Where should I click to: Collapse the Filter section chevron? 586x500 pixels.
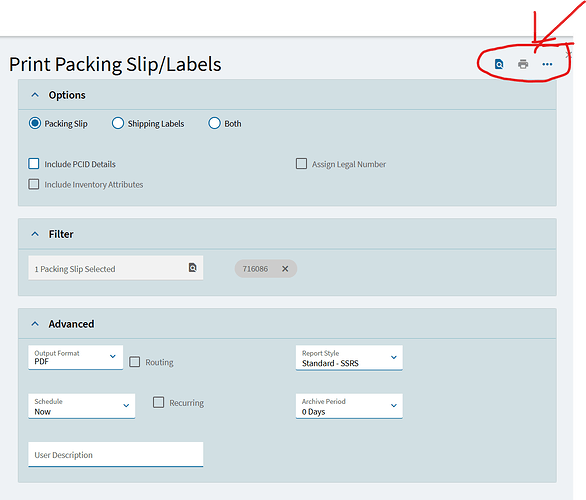coord(35,234)
